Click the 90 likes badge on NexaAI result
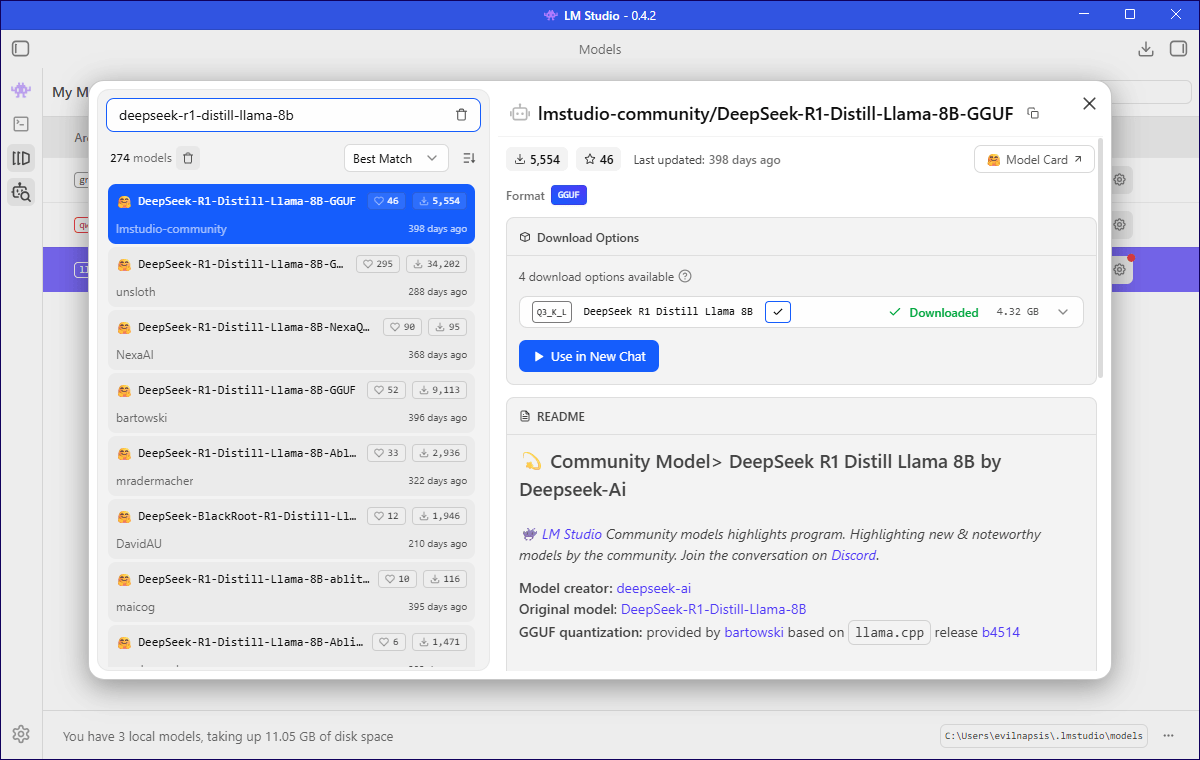This screenshot has width=1200, height=760. pos(403,327)
